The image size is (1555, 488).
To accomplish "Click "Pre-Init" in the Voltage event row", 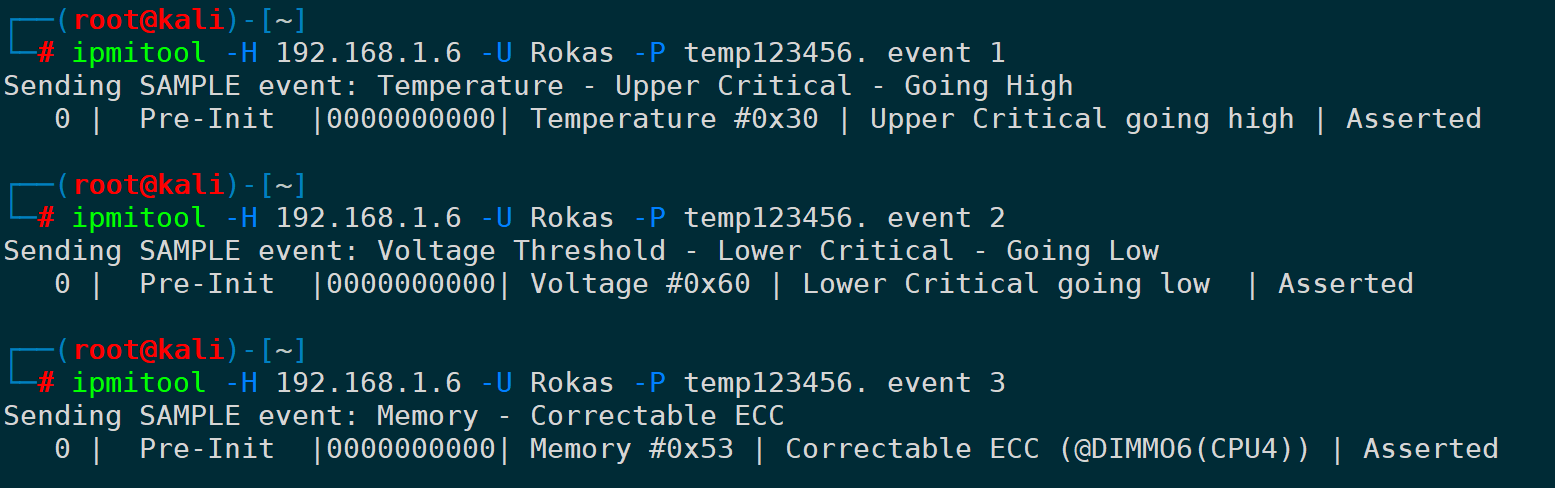I will (207, 284).
